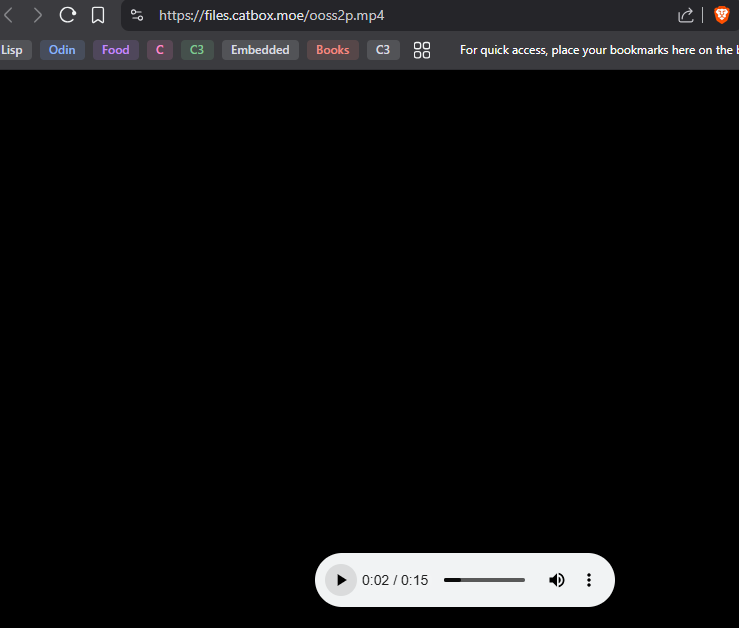Open the gray C3 bookmark folder
Screen dimensions: 739x628
coord(383,50)
